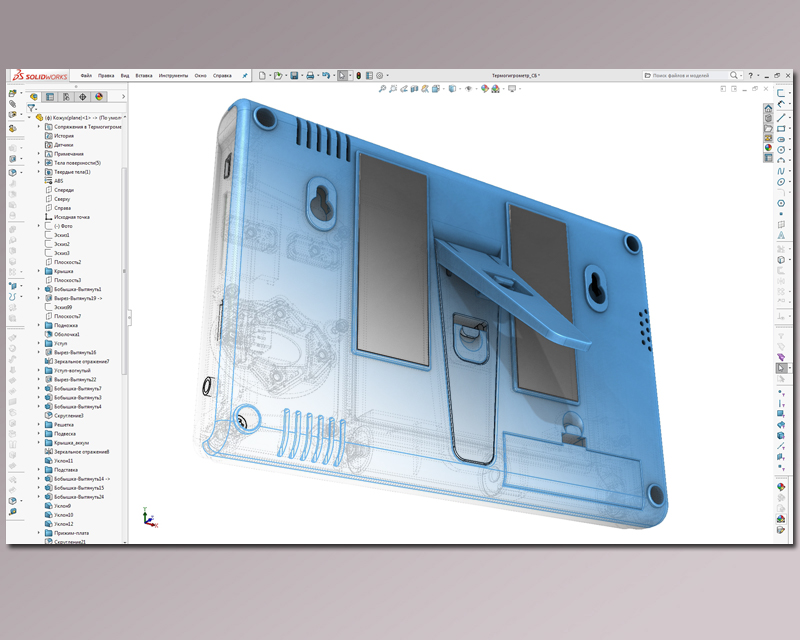Toggle the Hide/Show Items eye tool

[469, 90]
